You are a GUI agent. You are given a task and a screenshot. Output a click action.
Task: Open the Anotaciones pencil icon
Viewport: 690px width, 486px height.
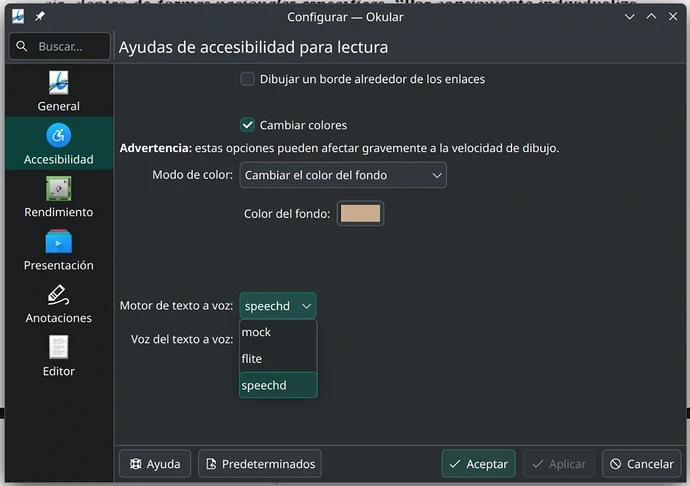[58, 295]
